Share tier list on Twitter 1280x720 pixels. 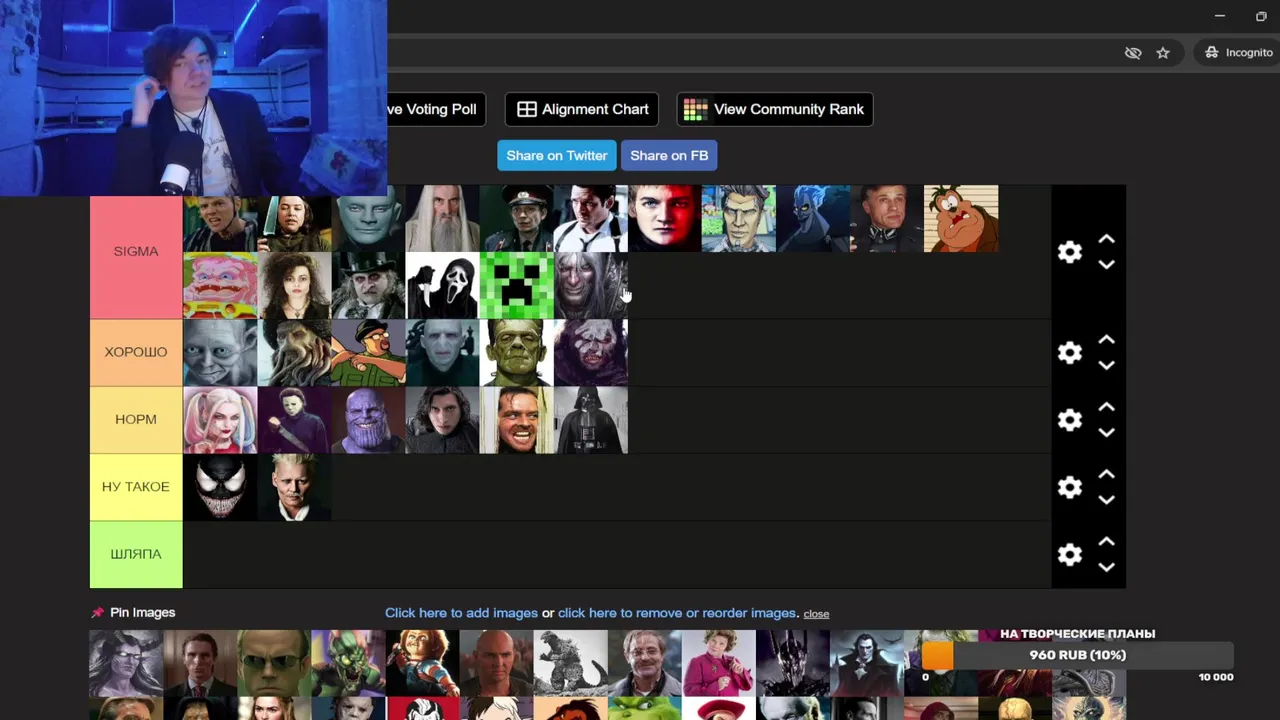pyautogui.click(x=556, y=155)
